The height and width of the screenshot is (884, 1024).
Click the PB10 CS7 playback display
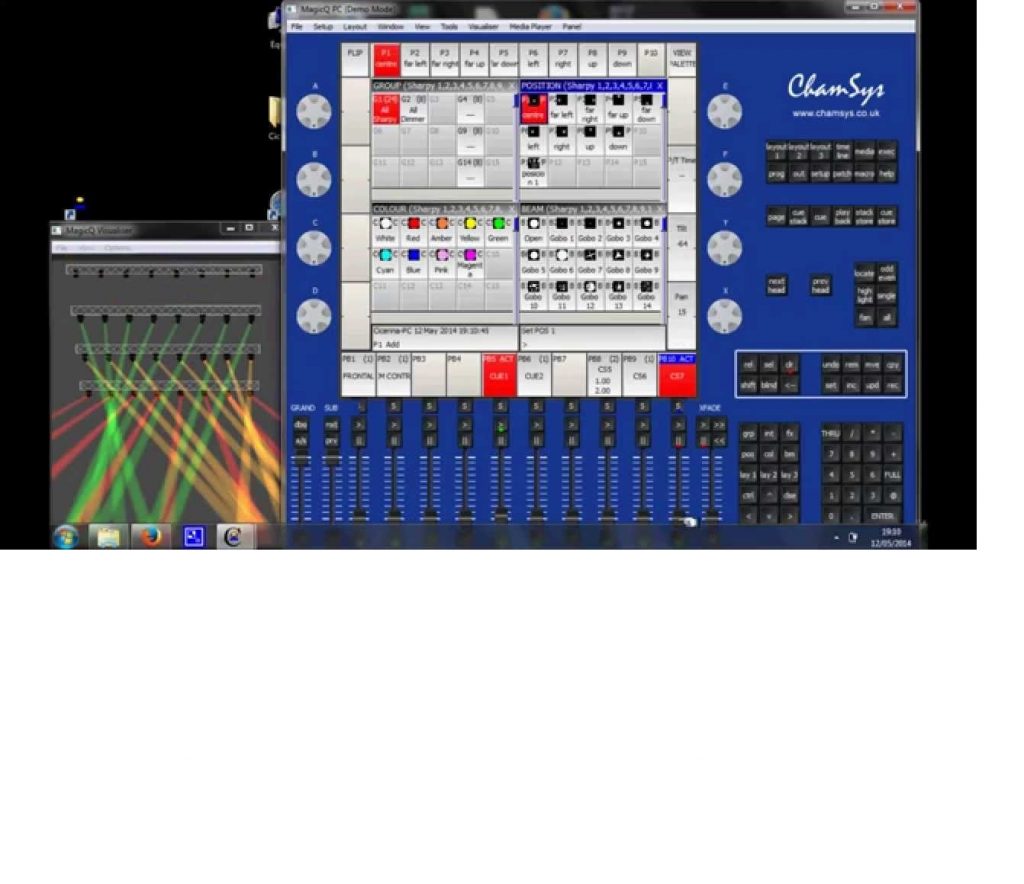click(x=677, y=375)
